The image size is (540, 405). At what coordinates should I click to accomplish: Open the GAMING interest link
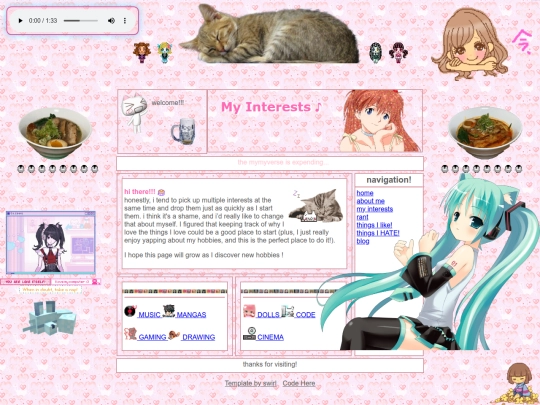click(x=152, y=338)
